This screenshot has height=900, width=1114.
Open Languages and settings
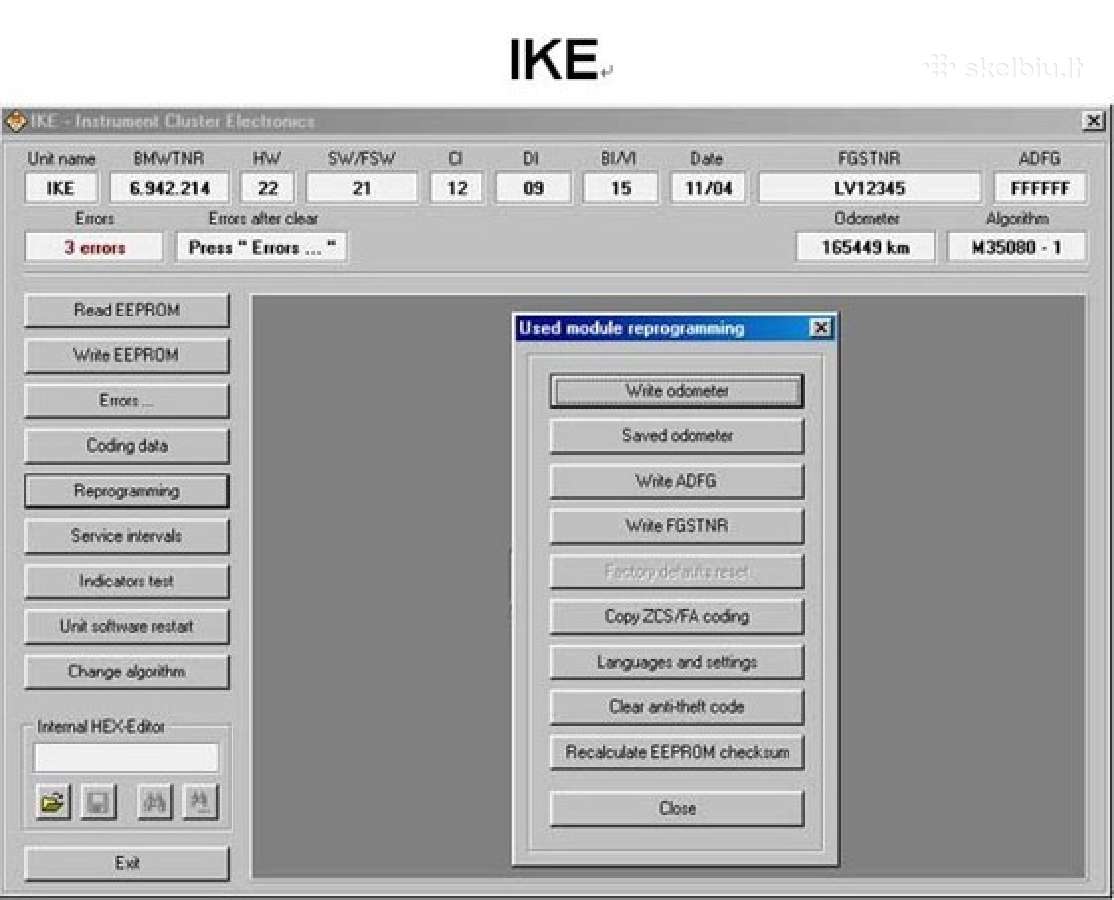pos(676,662)
